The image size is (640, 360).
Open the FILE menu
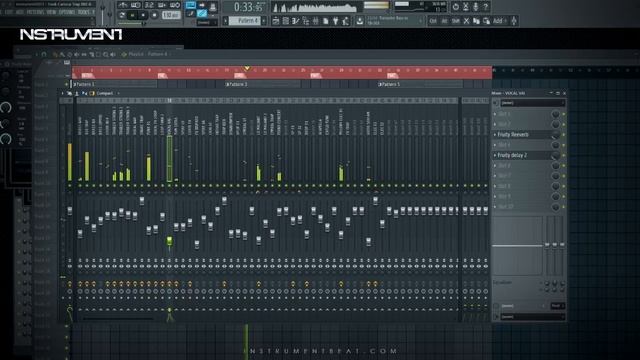(1, 12)
